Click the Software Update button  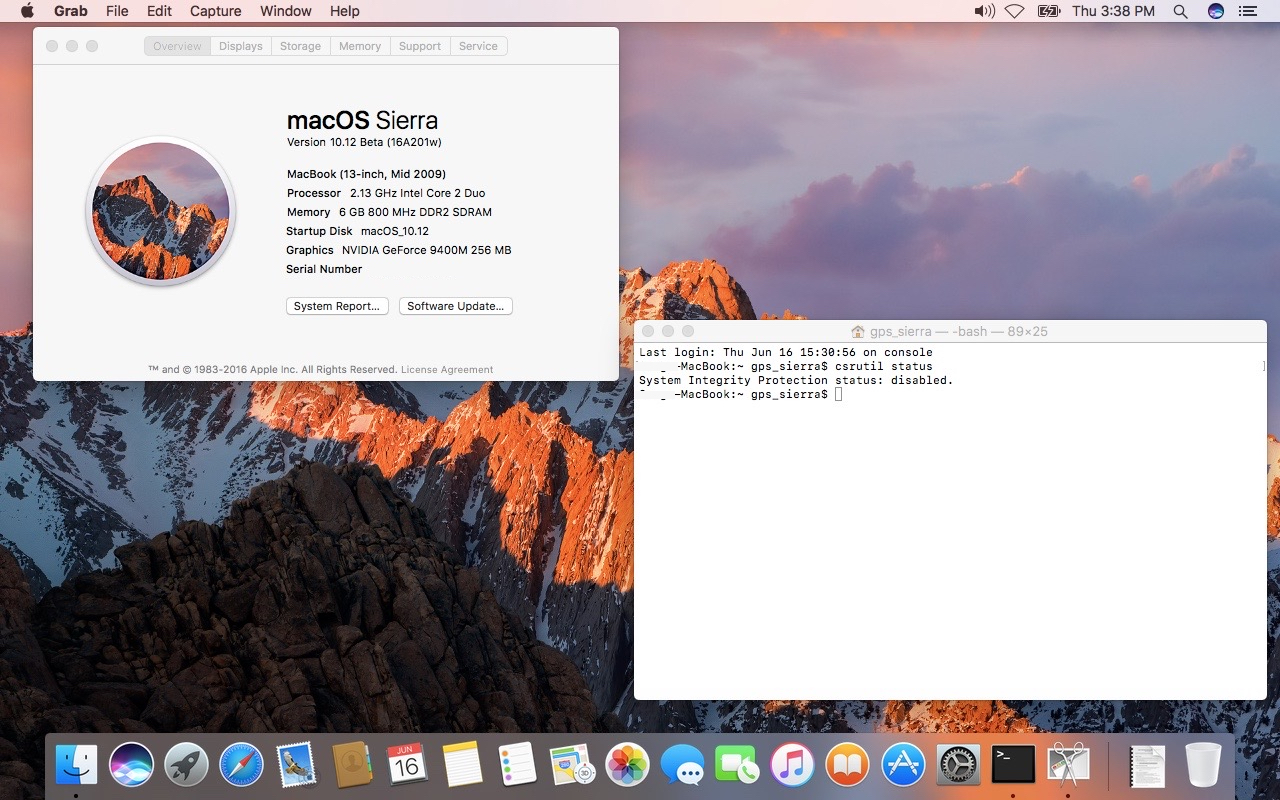tap(456, 306)
